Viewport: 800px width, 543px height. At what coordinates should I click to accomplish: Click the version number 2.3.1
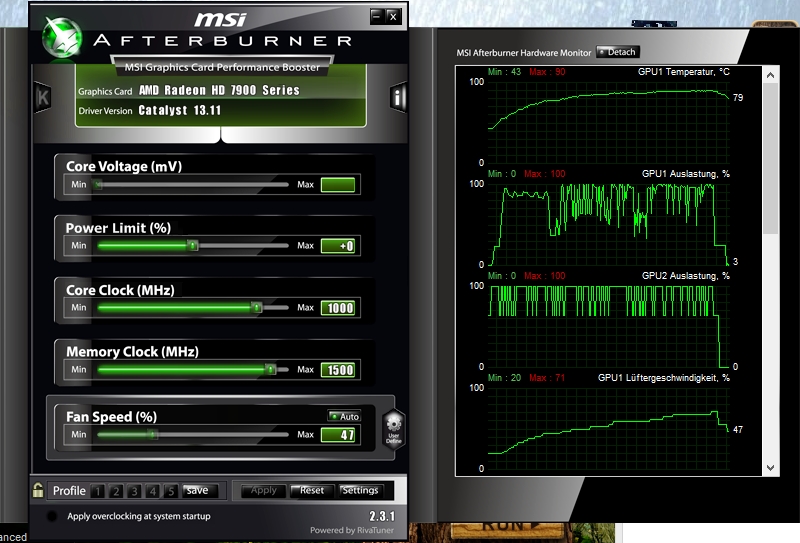(382, 515)
